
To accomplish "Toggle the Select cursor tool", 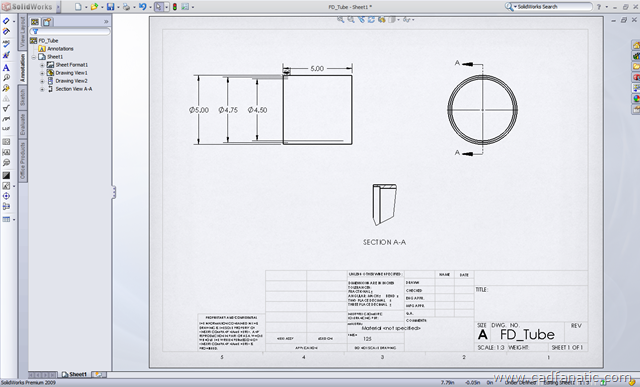I will [159, 7].
